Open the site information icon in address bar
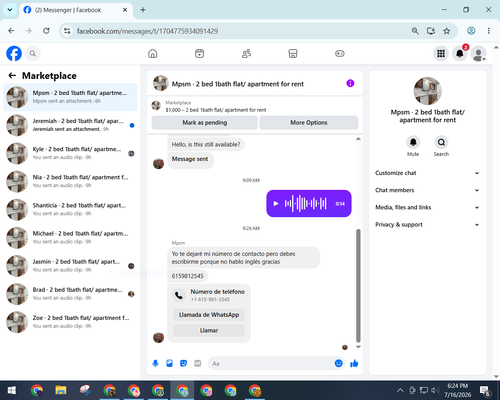The image size is (500, 400). click(67, 31)
